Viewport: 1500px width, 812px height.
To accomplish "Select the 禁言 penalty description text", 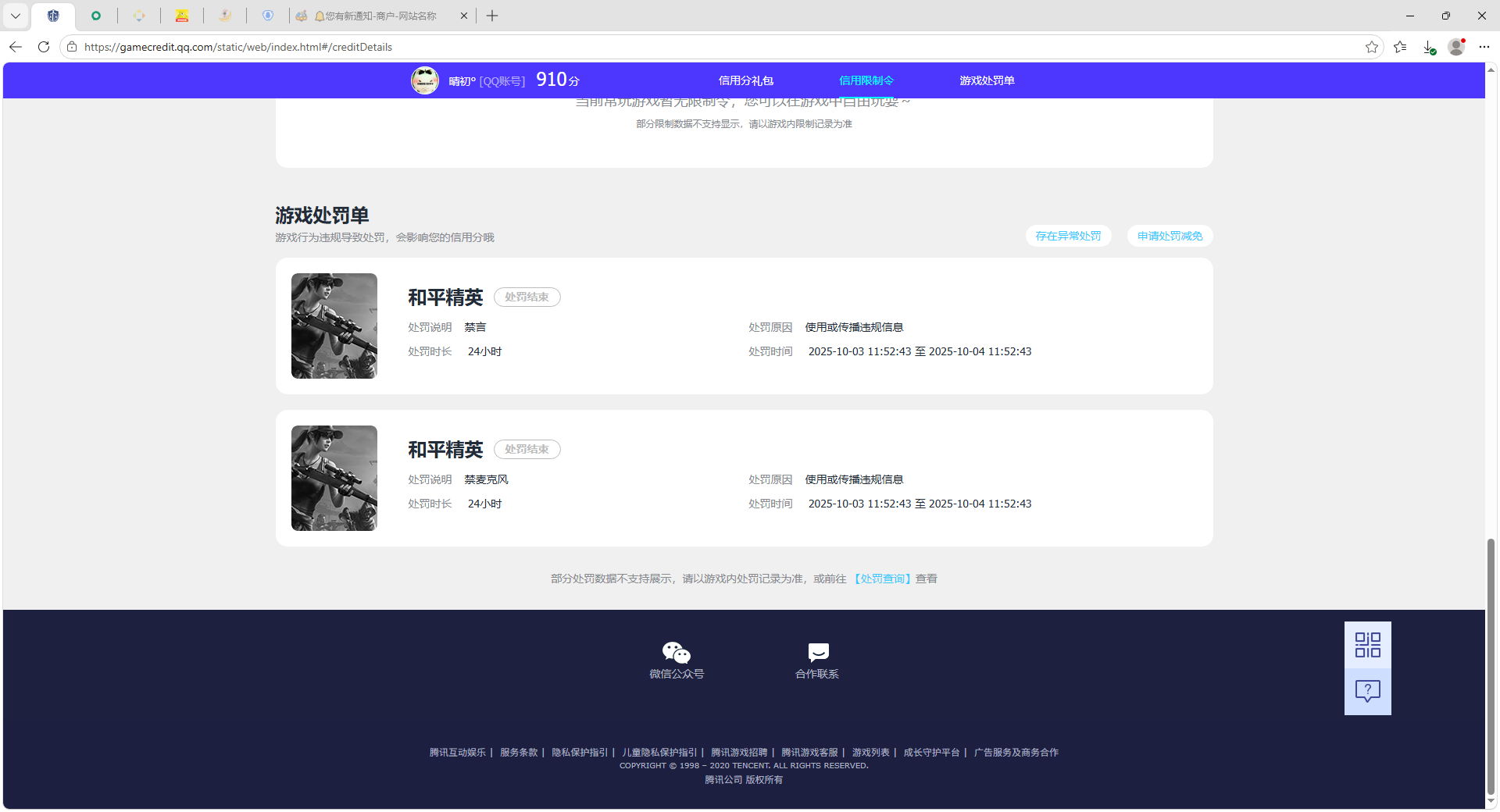I will pyautogui.click(x=475, y=327).
